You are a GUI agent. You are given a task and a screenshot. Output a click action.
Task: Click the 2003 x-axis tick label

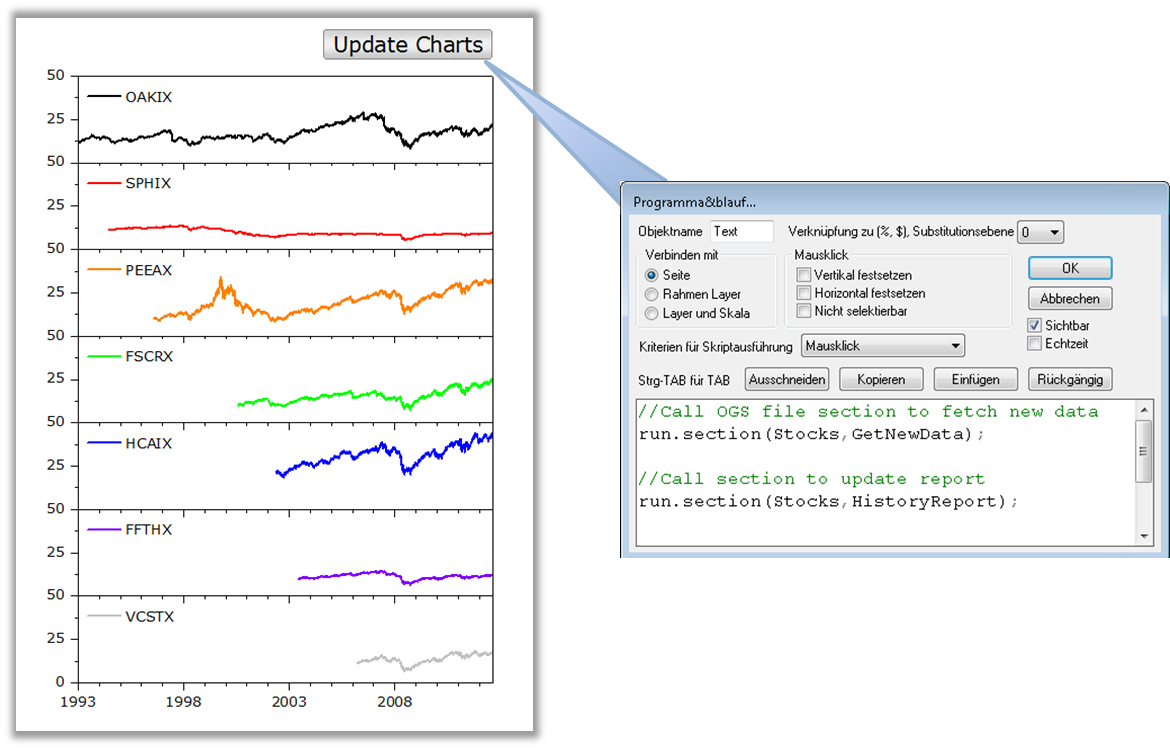(x=289, y=702)
